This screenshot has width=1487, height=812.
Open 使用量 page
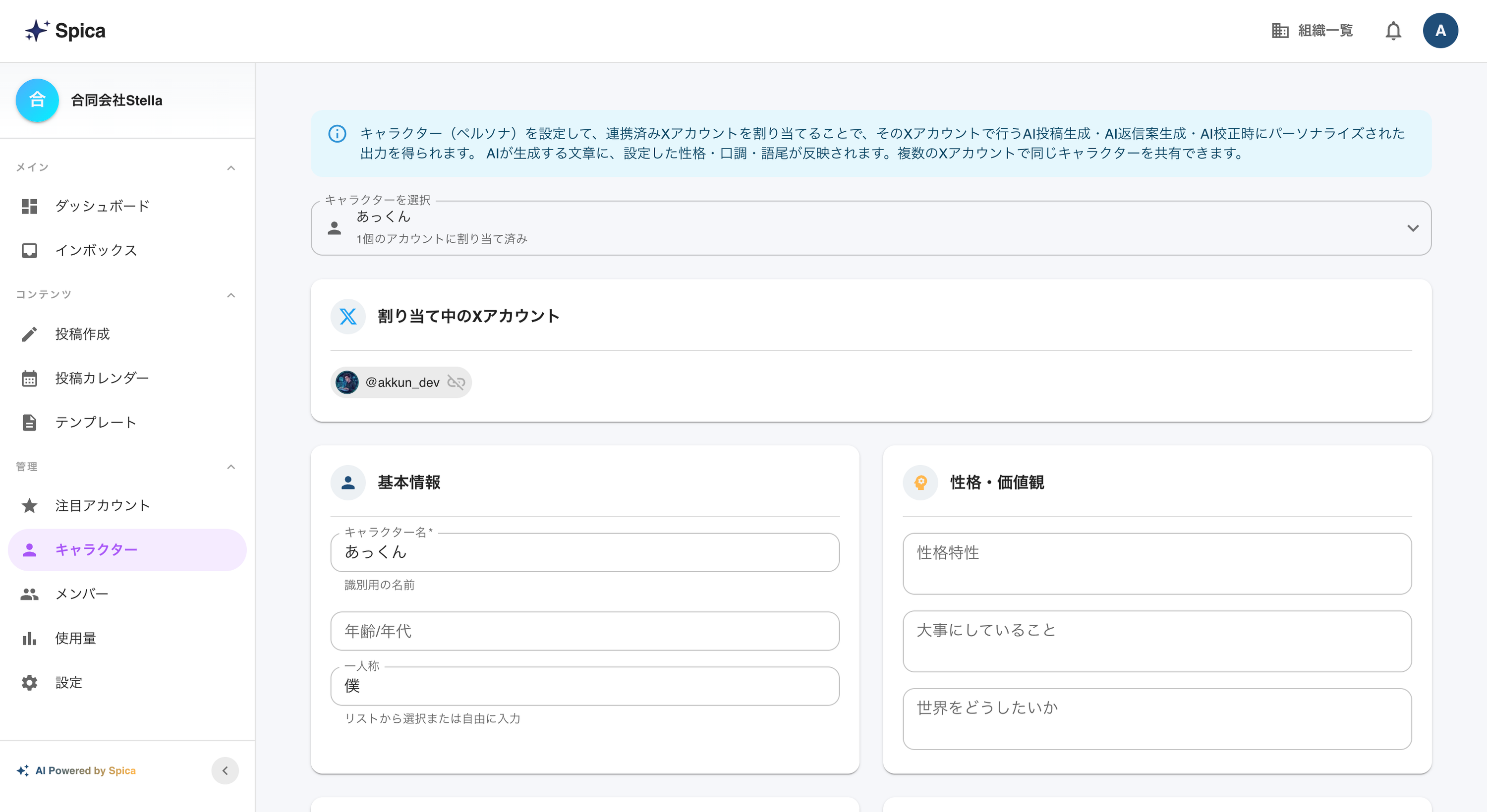click(x=127, y=638)
